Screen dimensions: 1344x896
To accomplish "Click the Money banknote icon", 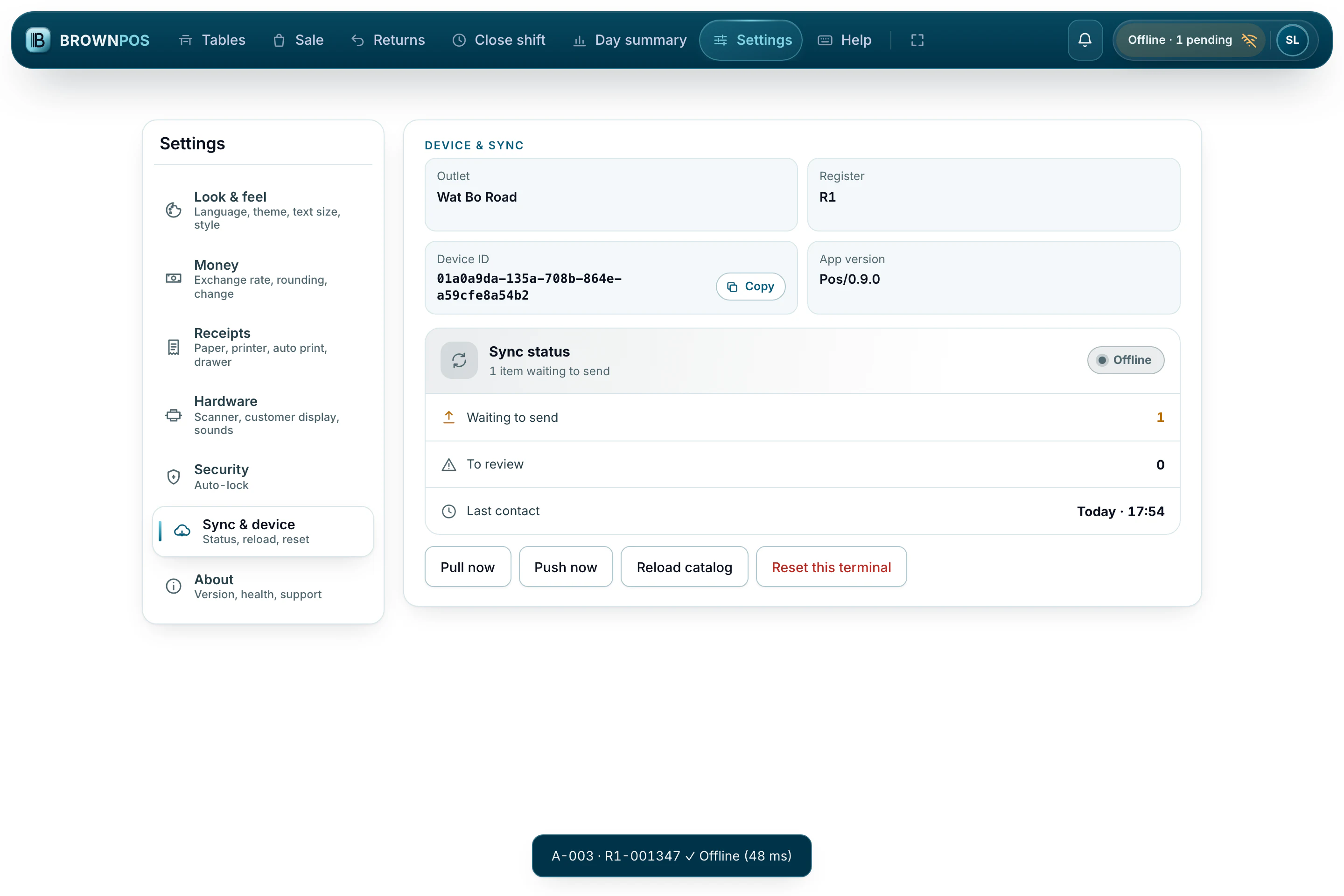I will tap(174, 278).
